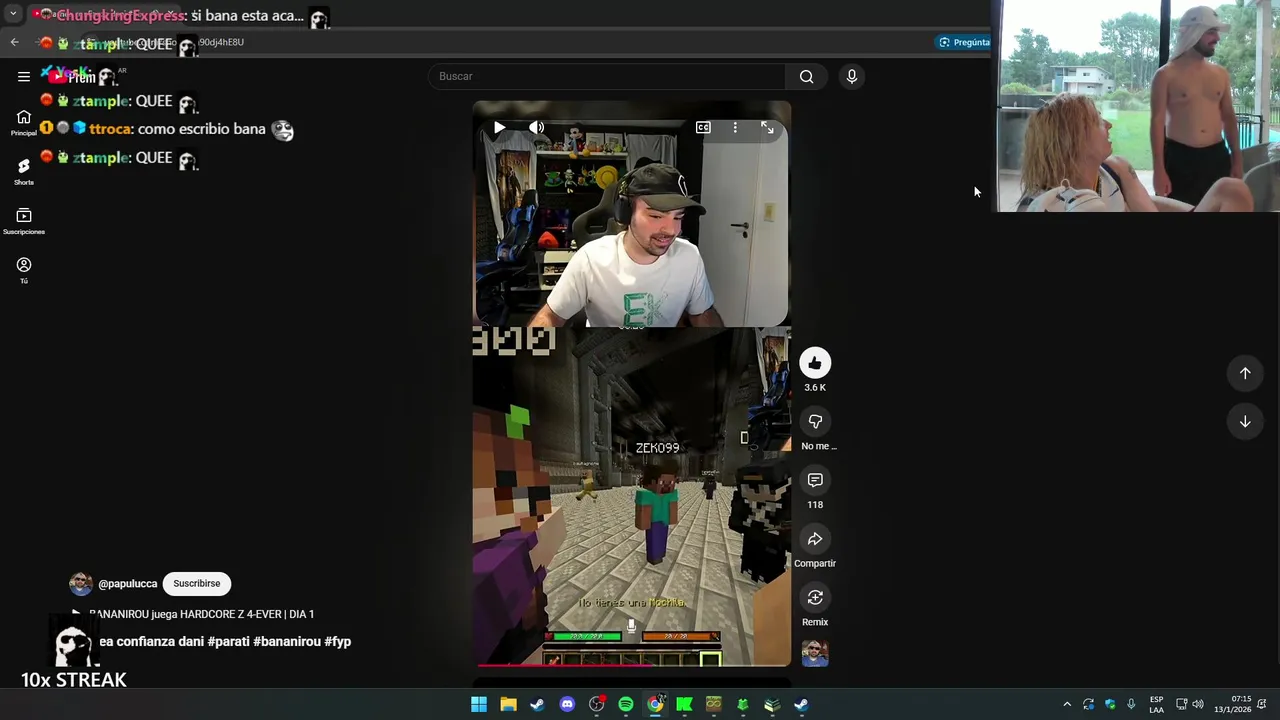The width and height of the screenshot is (1280, 720).
Task: Expand the Short to fullscreen
Action: coord(767,127)
